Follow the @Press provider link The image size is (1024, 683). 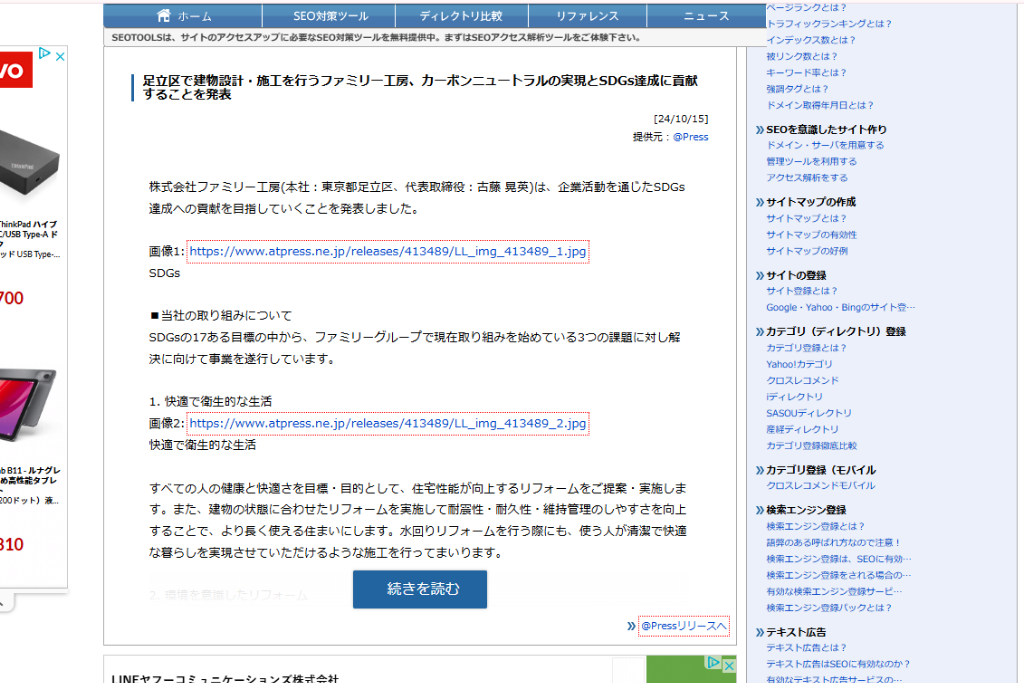[x=690, y=136]
